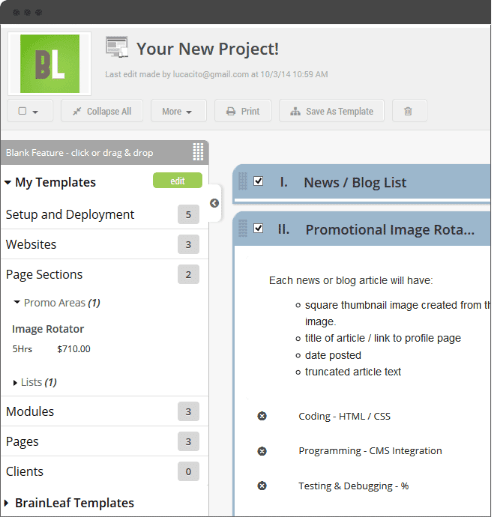492x517 pixels.
Task: Collapse the My Templates section
Action: (51, 182)
